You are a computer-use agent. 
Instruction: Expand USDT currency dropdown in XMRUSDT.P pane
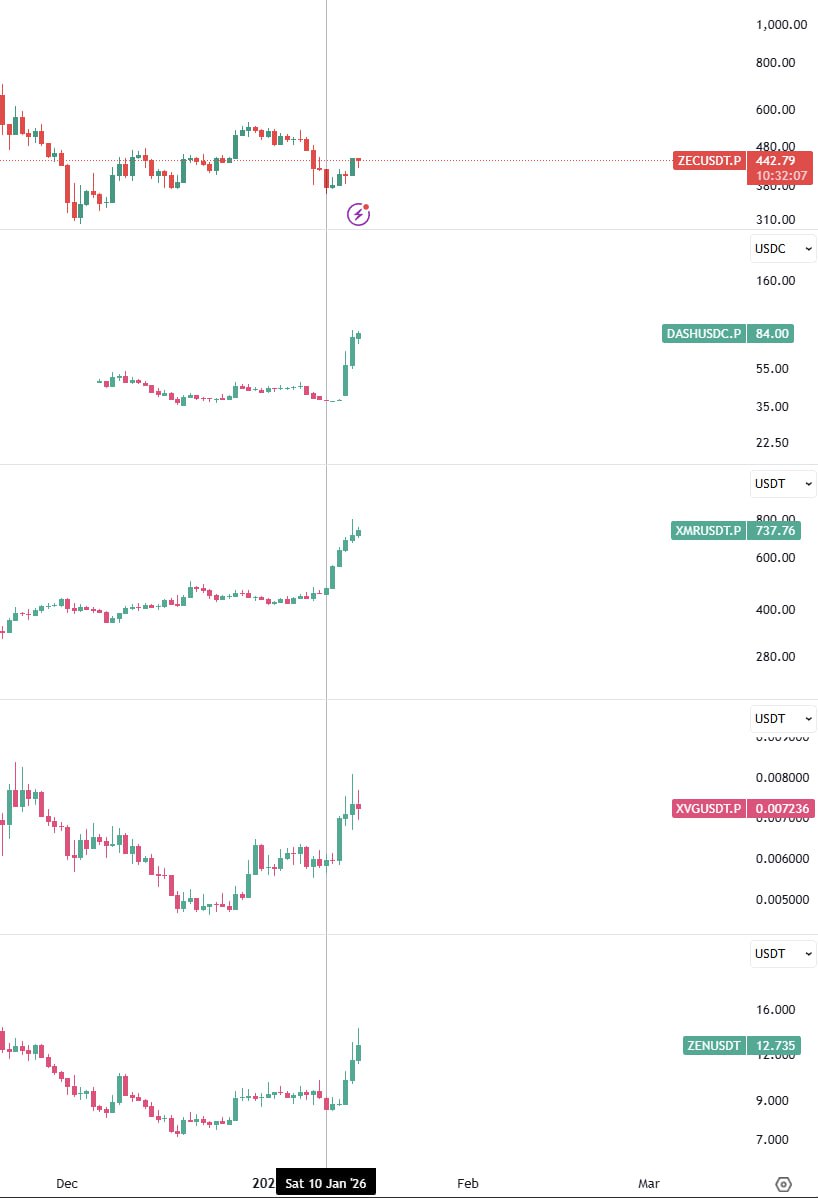click(783, 484)
